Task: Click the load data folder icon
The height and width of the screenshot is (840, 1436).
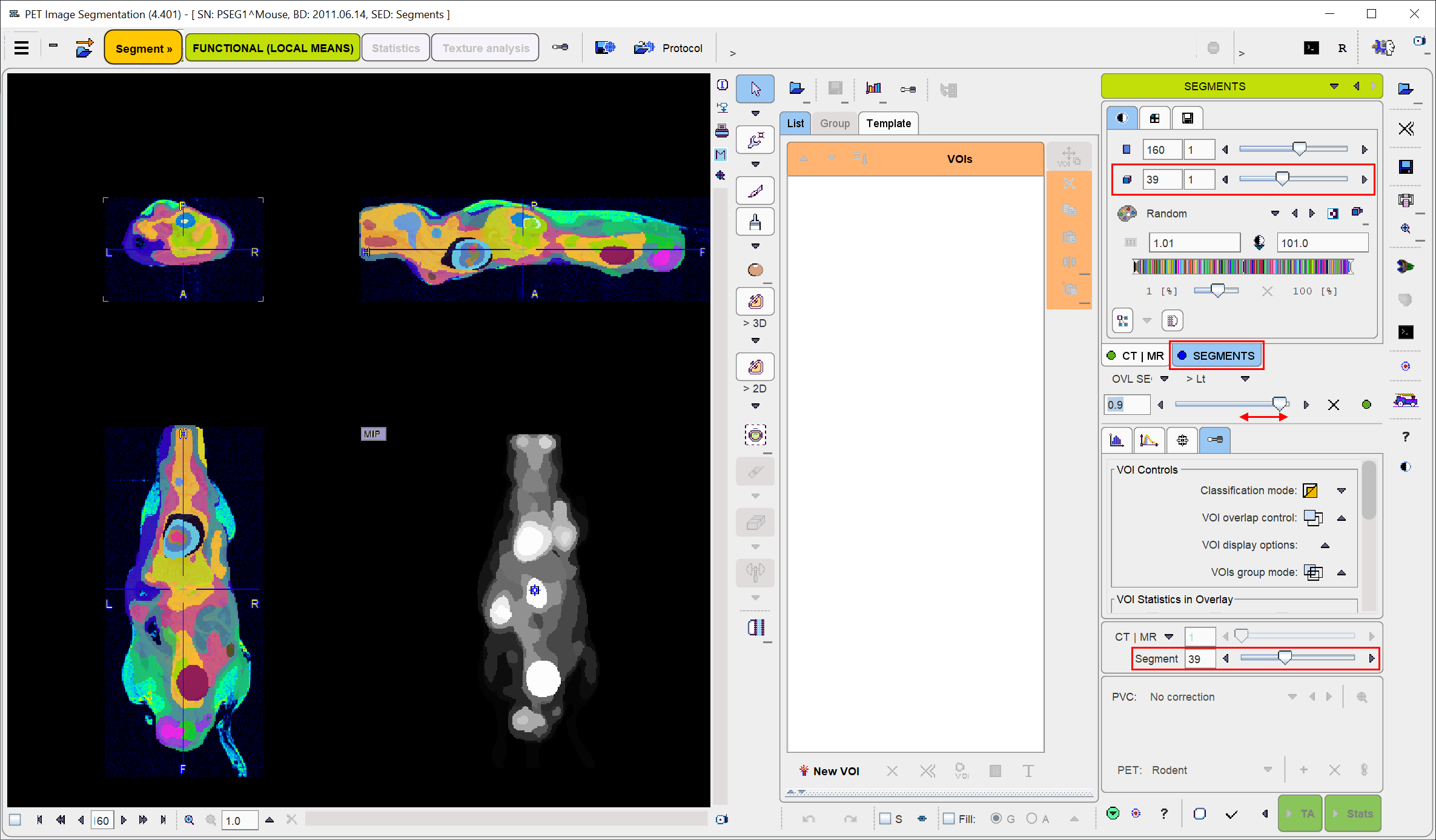Action: (x=84, y=48)
